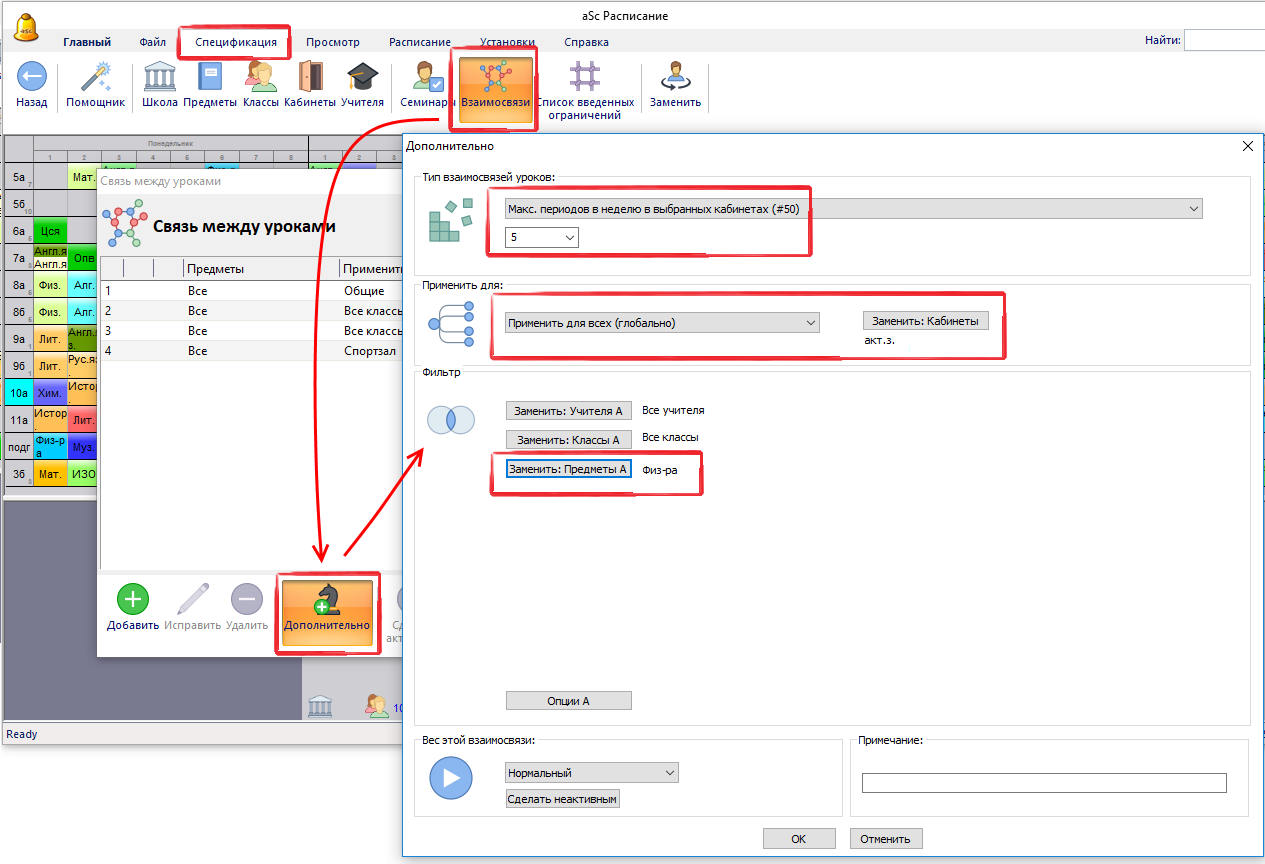Select the Предметы subjects icon
This screenshot has height=864, width=1265.
(210, 78)
